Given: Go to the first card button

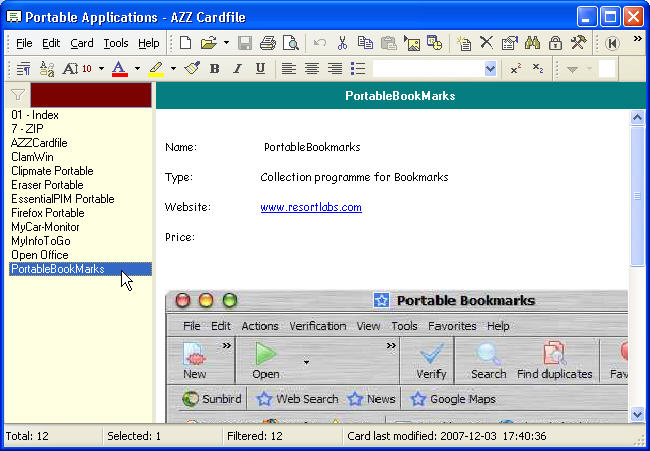Looking at the screenshot, I should [x=612, y=43].
